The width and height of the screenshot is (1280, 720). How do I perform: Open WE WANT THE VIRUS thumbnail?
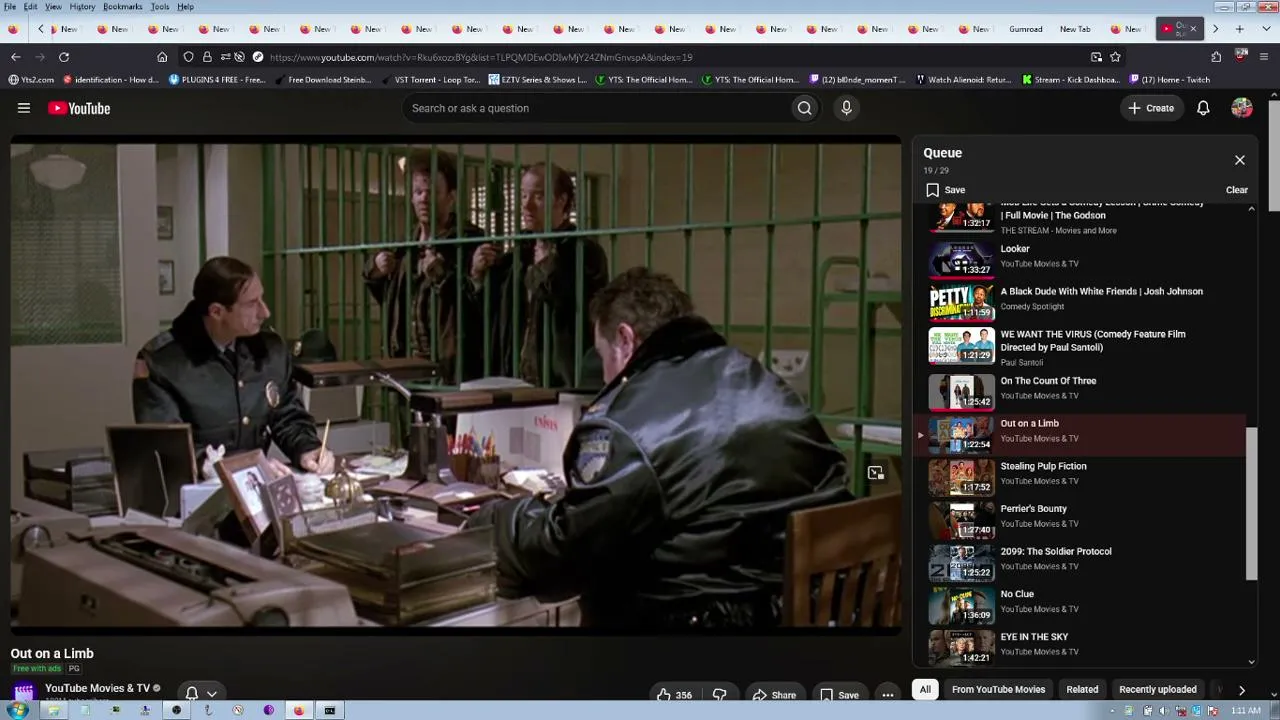pyautogui.click(x=962, y=346)
